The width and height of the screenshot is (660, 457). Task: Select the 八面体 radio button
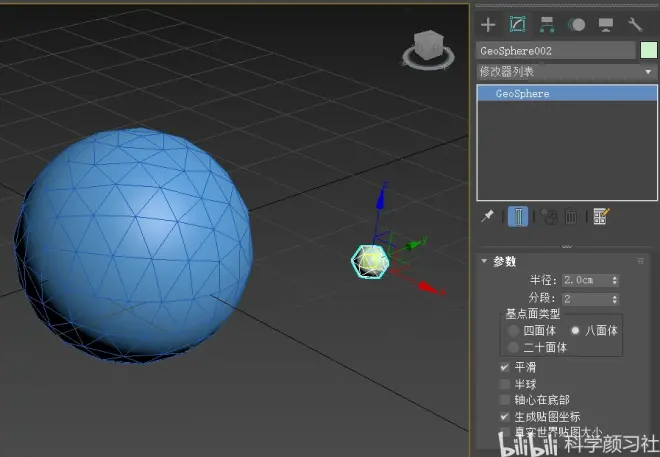(575, 331)
